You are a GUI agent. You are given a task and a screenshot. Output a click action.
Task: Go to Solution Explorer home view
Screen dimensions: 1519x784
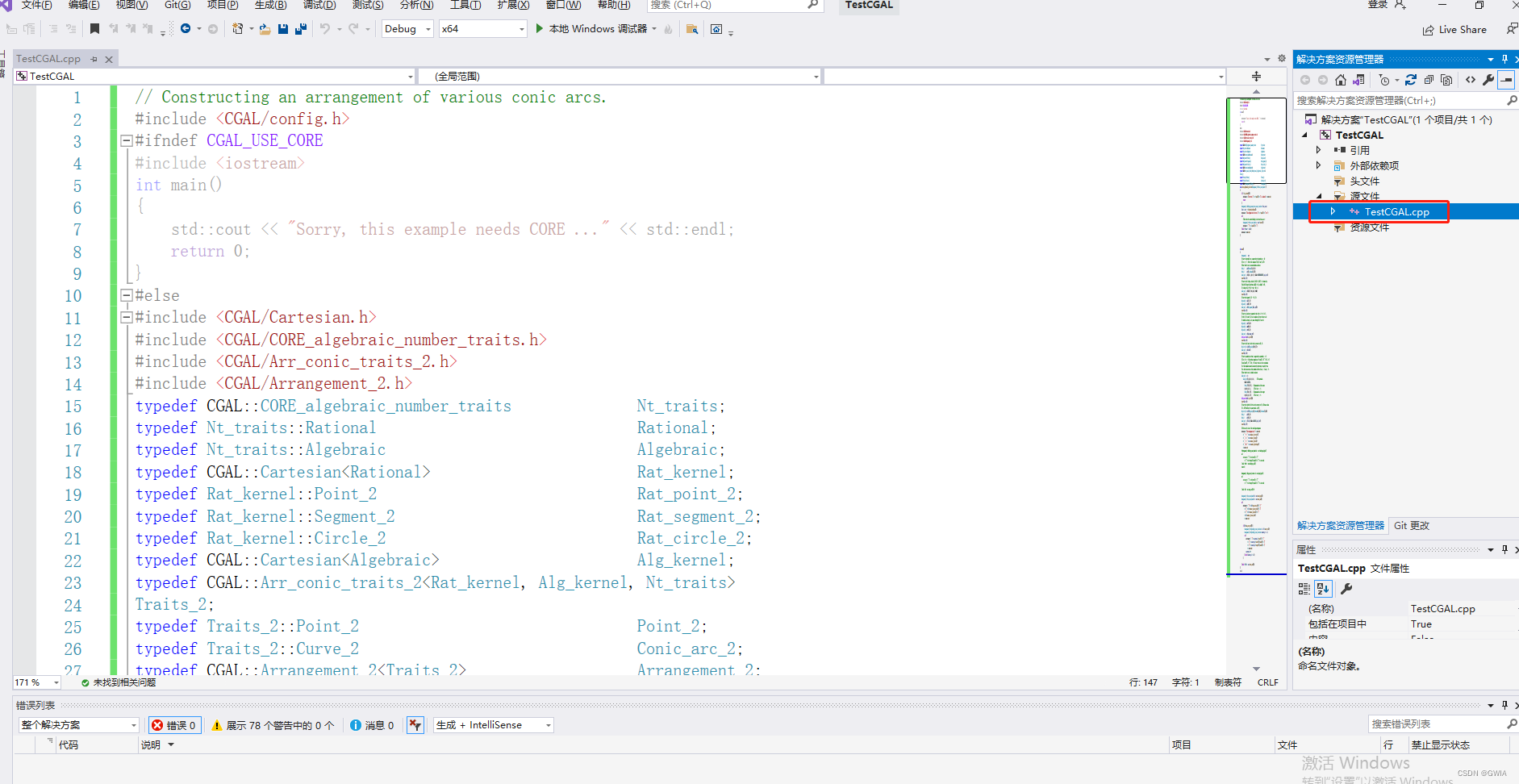[x=1341, y=80]
